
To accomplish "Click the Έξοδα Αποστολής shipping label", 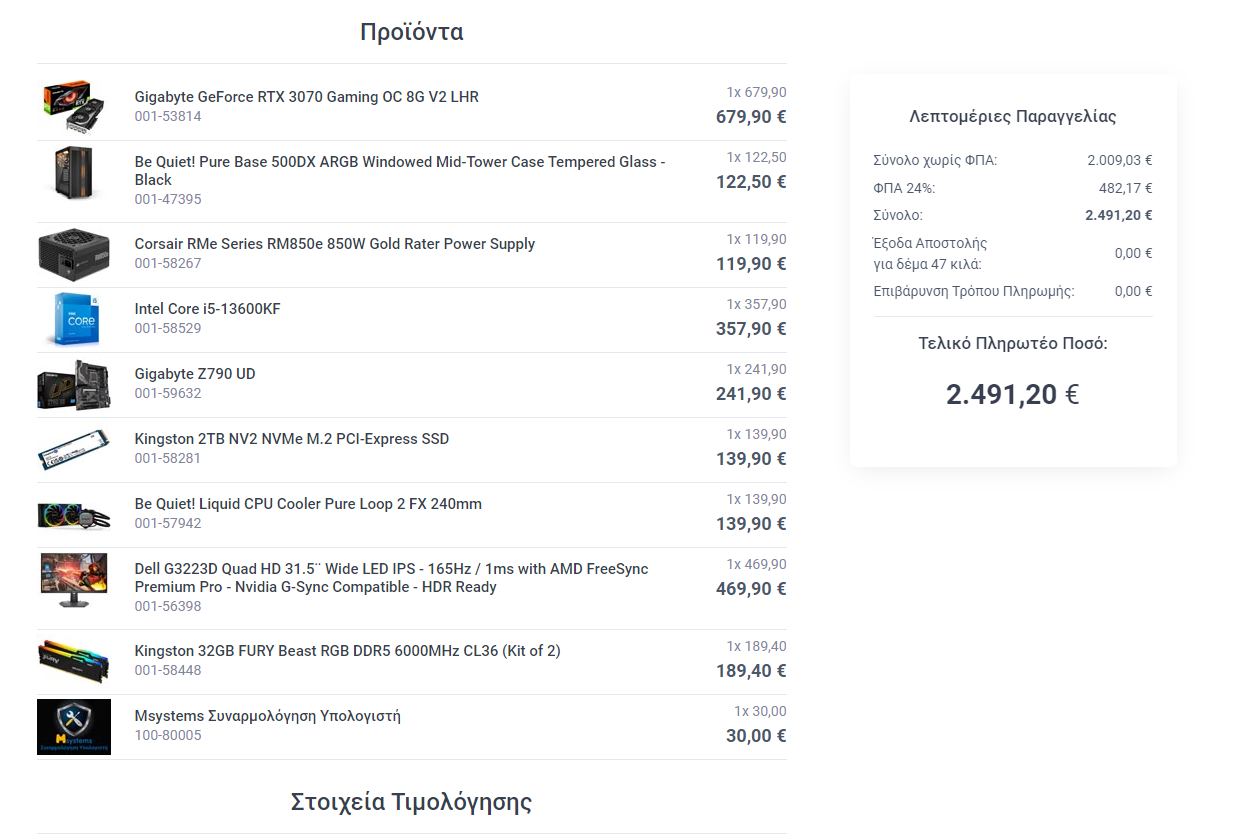I will pos(930,253).
